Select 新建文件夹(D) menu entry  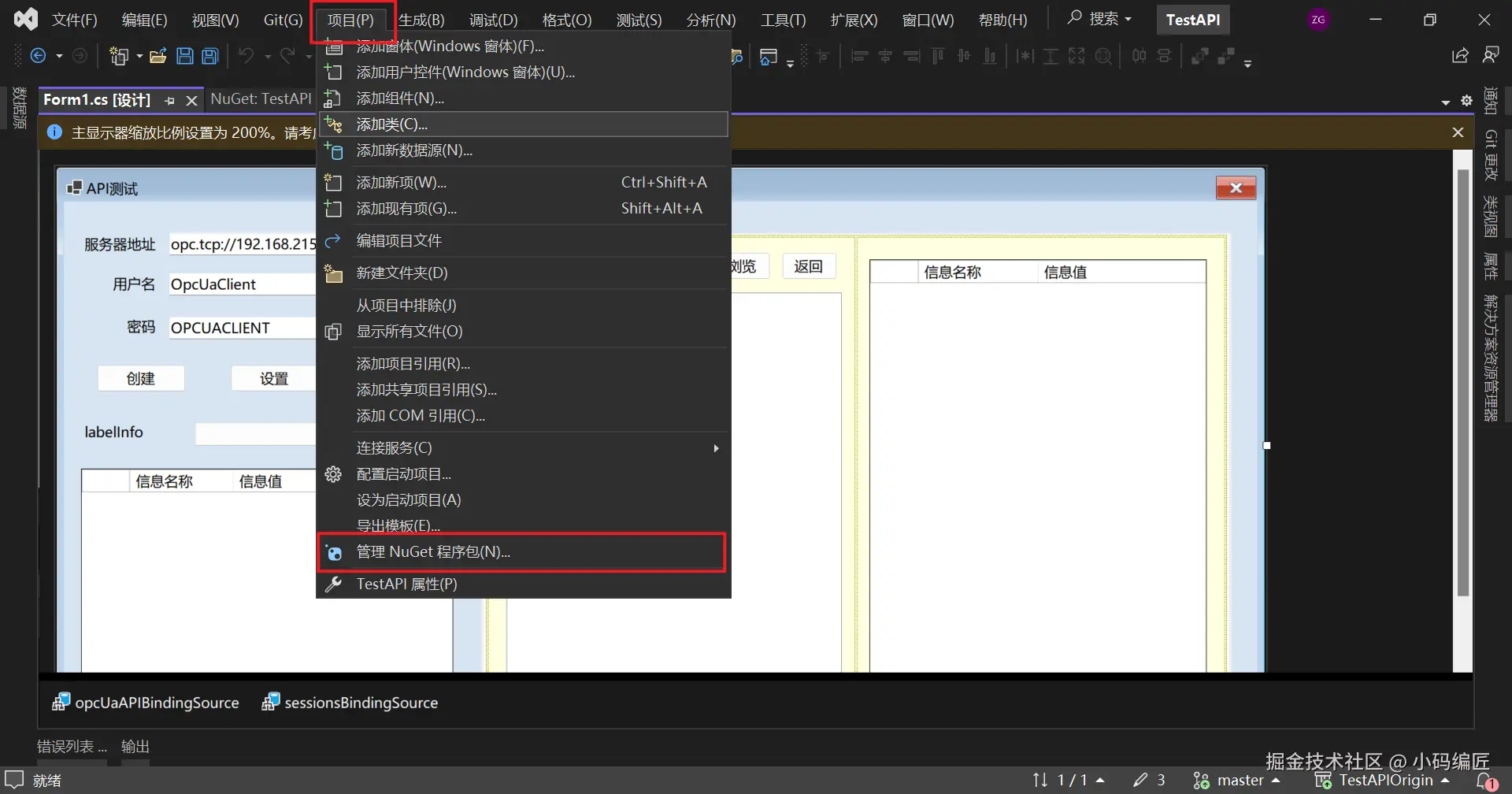[x=523, y=273]
